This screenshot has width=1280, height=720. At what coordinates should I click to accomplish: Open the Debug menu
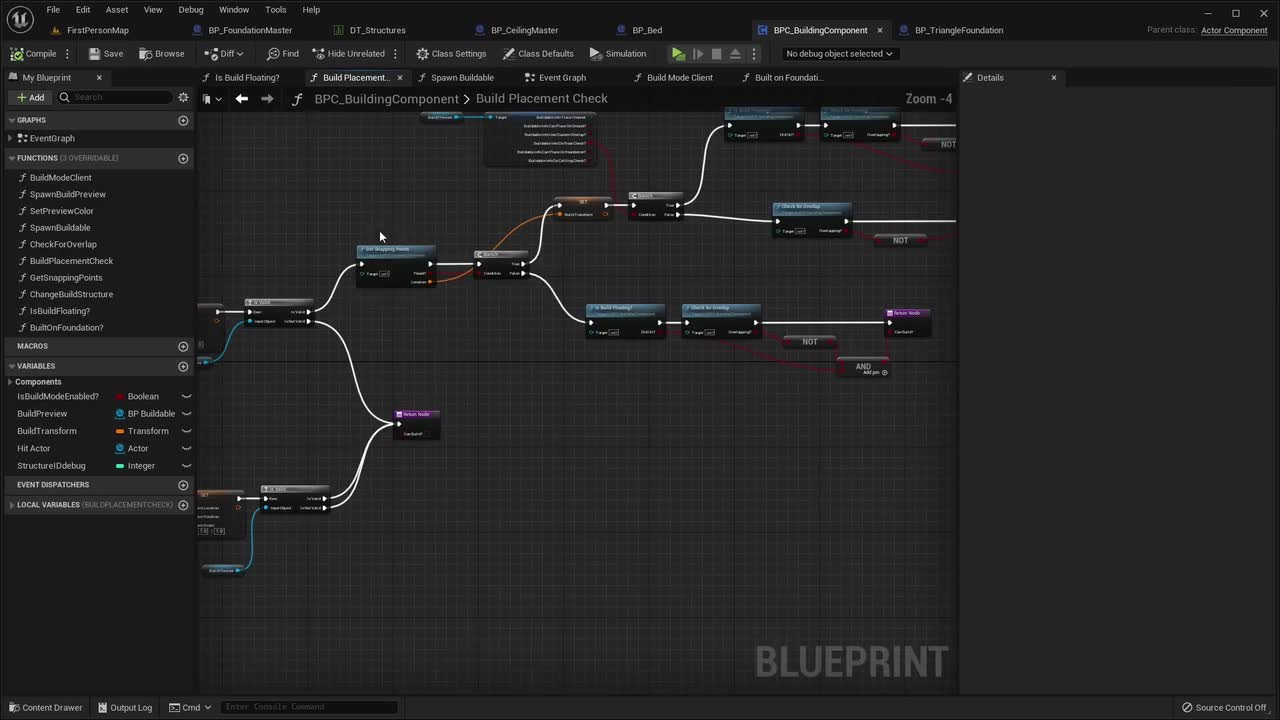tap(191, 10)
